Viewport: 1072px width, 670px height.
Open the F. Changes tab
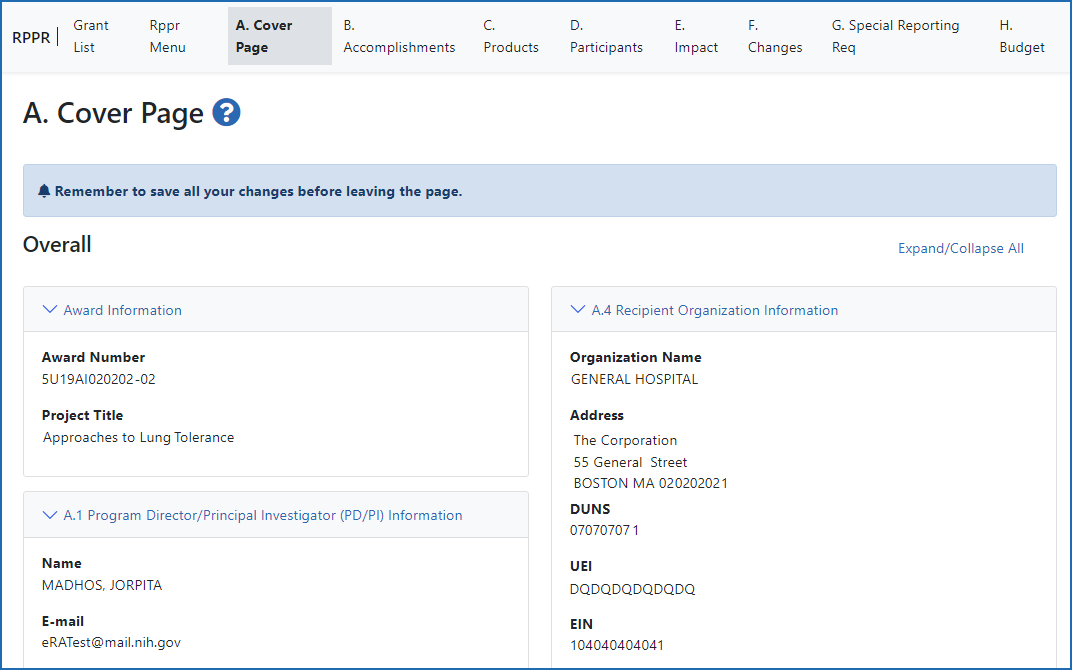tap(775, 36)
